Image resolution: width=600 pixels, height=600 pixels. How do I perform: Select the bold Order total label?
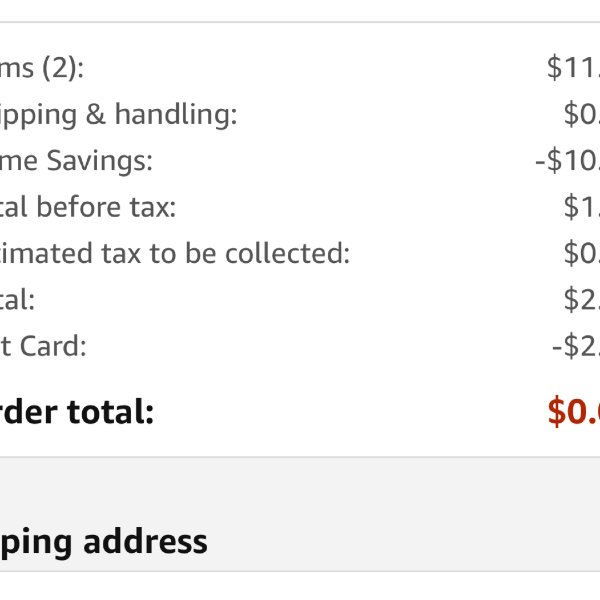[x=77, y=412]
